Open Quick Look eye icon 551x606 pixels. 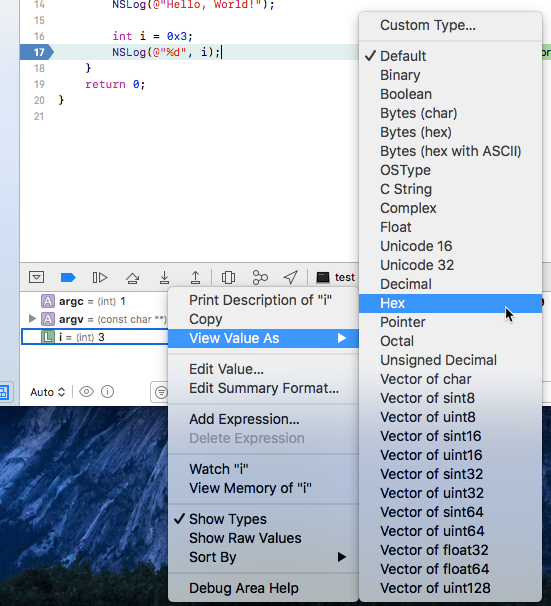coord(86,392)
